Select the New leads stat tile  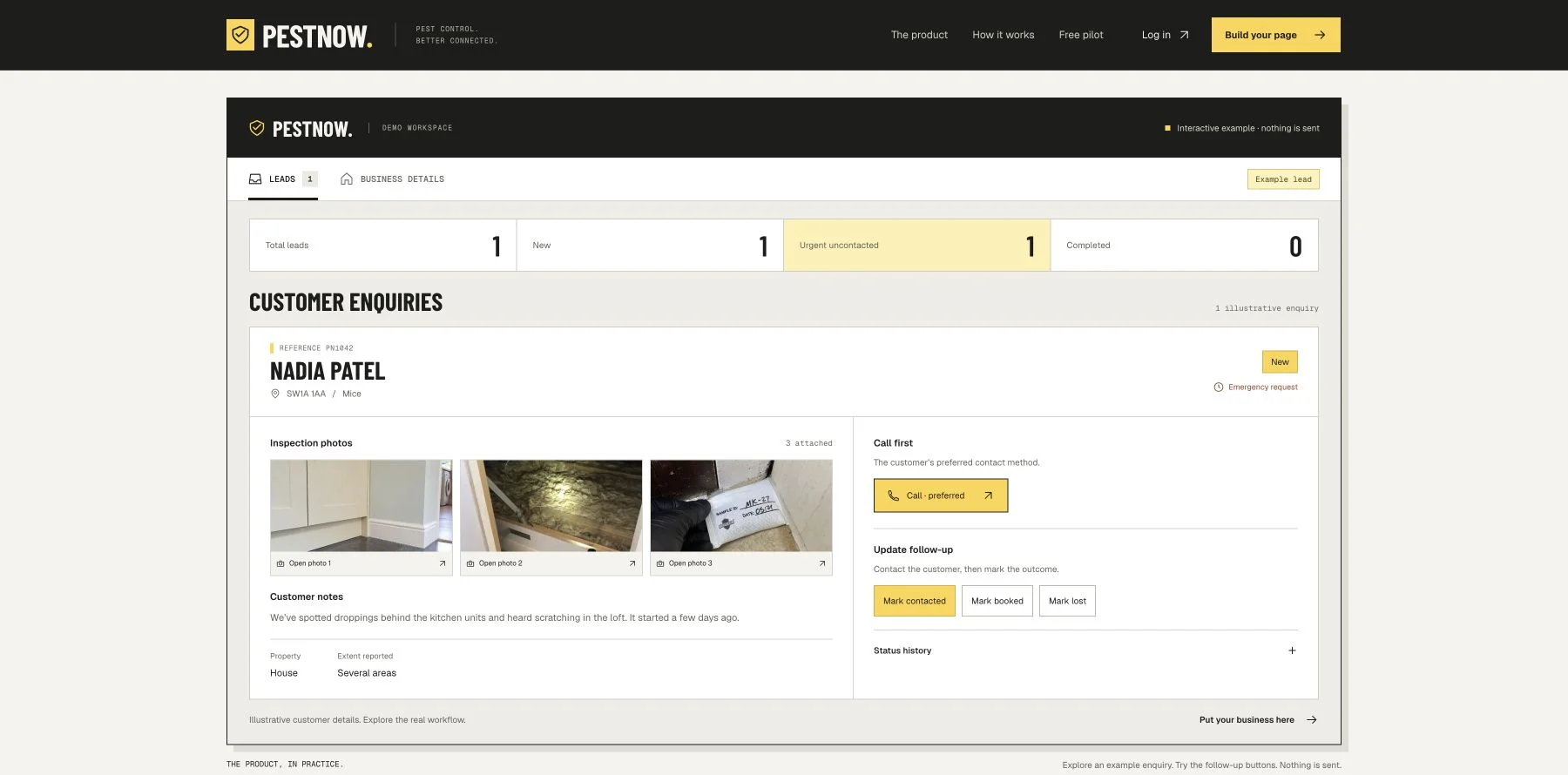click(x=650, y=246)
